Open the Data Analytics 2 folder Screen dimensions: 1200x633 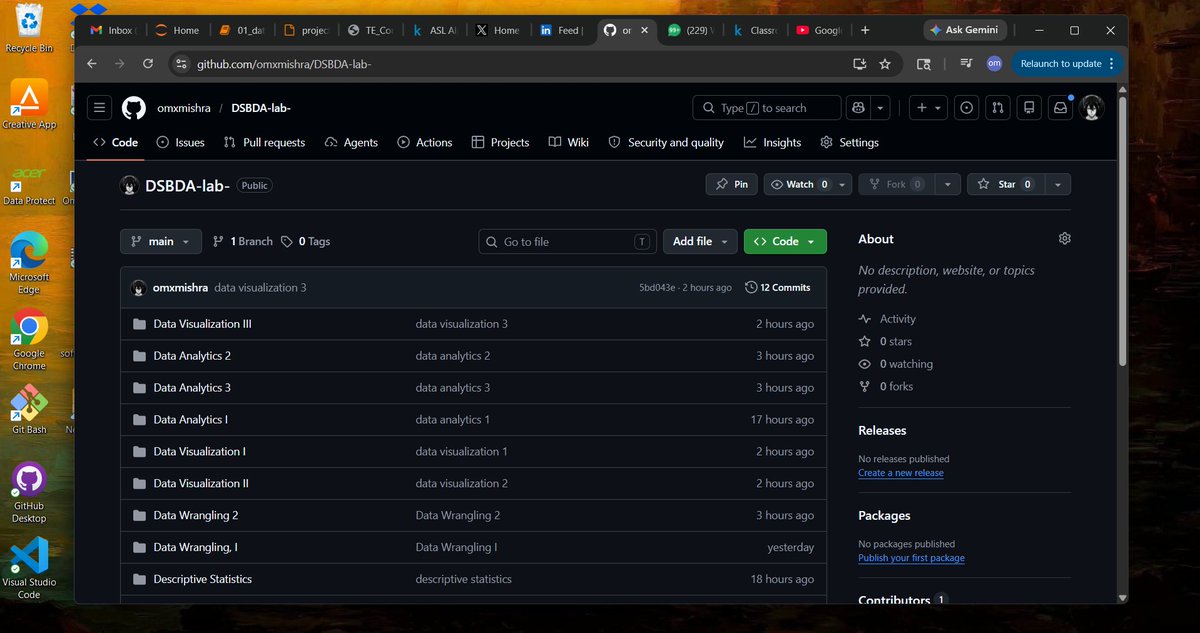(x=192, y=356)
